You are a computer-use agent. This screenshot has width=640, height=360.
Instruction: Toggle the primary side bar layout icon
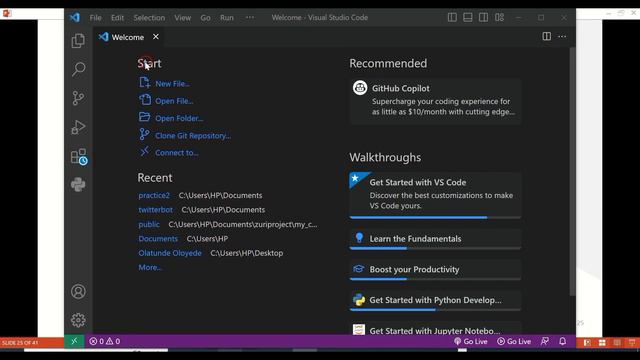(452, 18)
